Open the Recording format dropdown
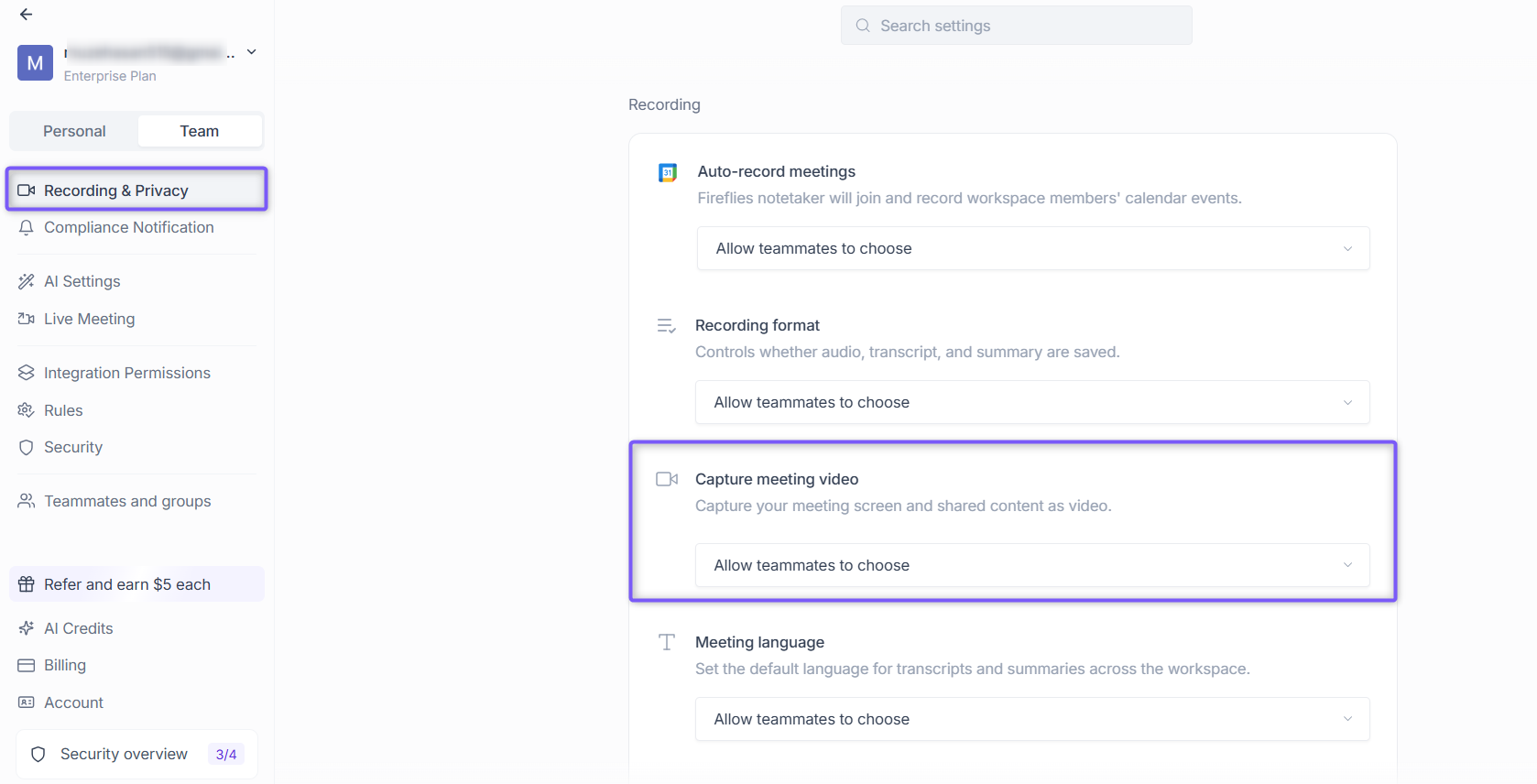Screen dimensions: 1537x784 click(x=1032, y=402)
